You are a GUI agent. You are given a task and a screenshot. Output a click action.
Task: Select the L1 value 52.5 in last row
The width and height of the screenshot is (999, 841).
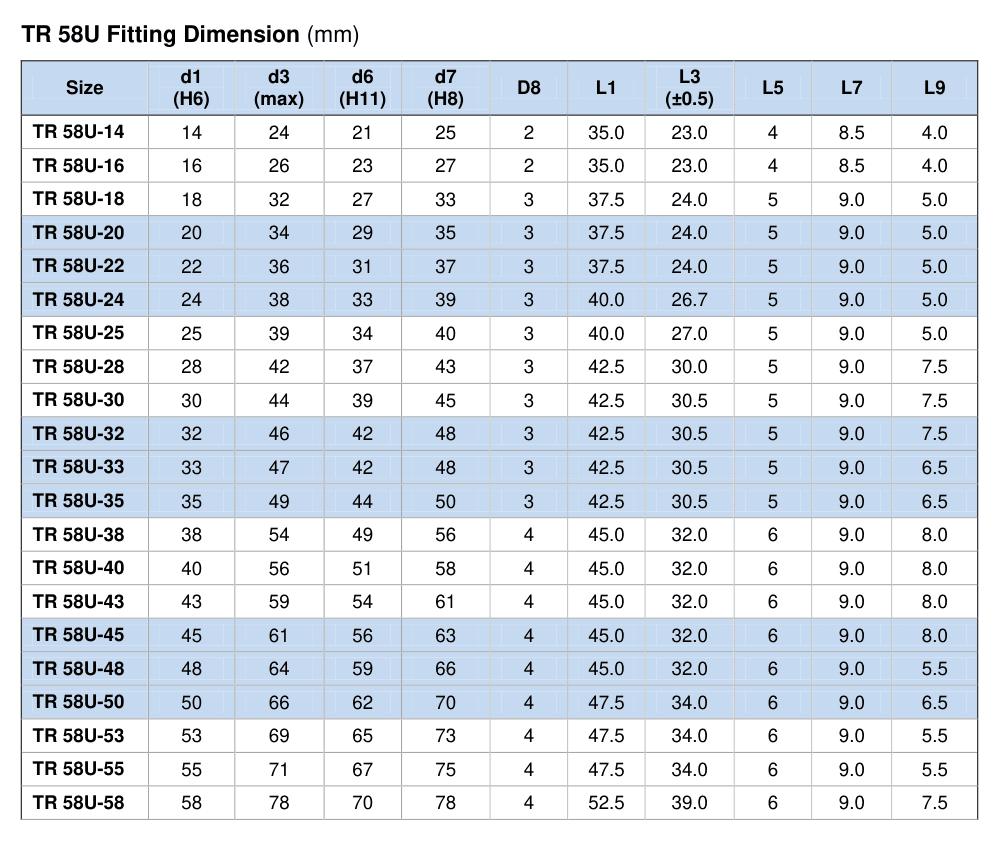point(606,803)
